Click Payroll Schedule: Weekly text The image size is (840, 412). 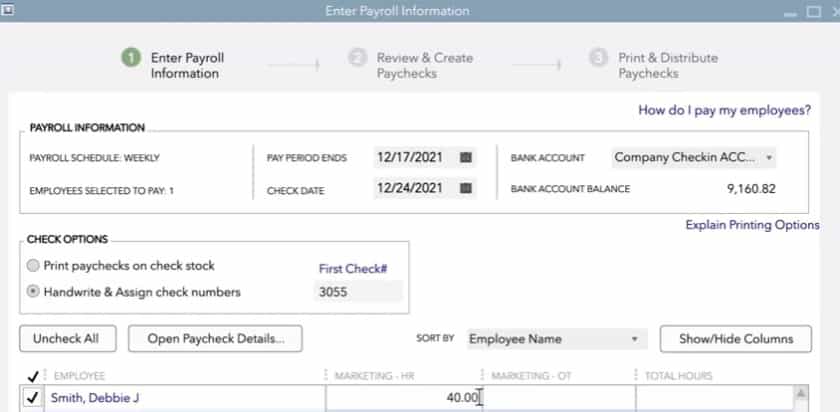pos(94,158)
